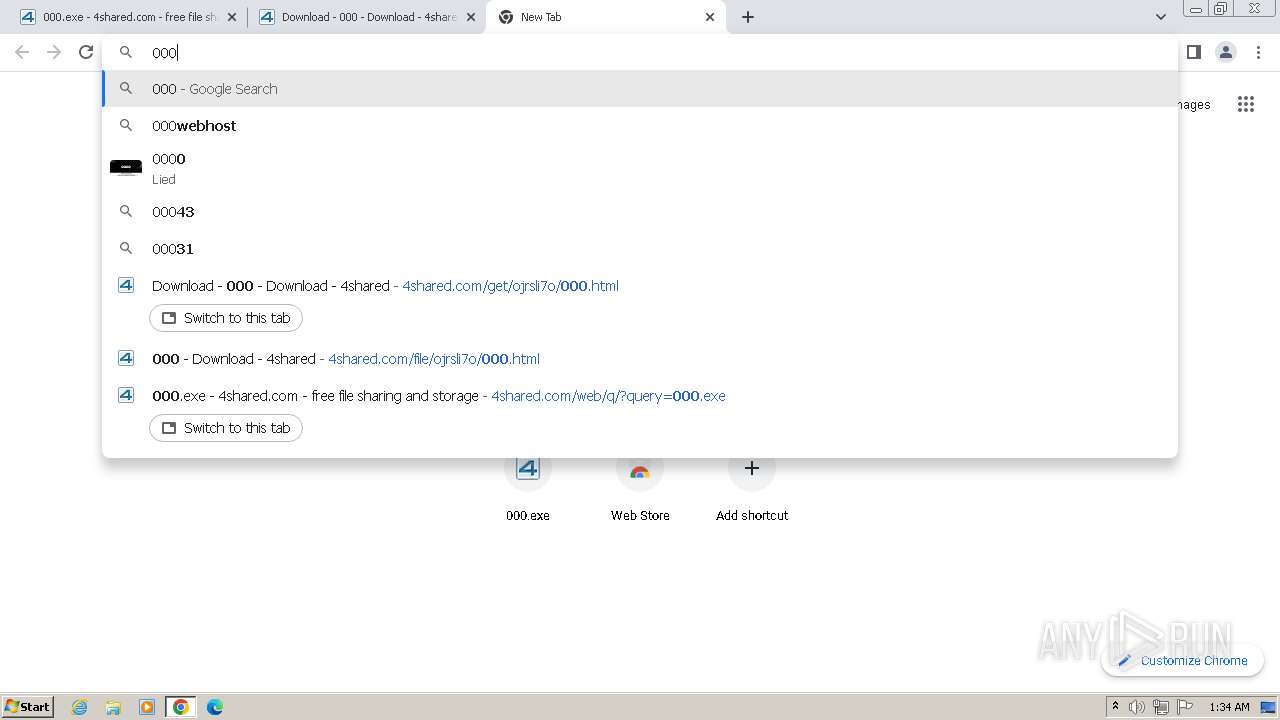
Task: Choose the 000webhost suggestion
Action: pos(640,126)
